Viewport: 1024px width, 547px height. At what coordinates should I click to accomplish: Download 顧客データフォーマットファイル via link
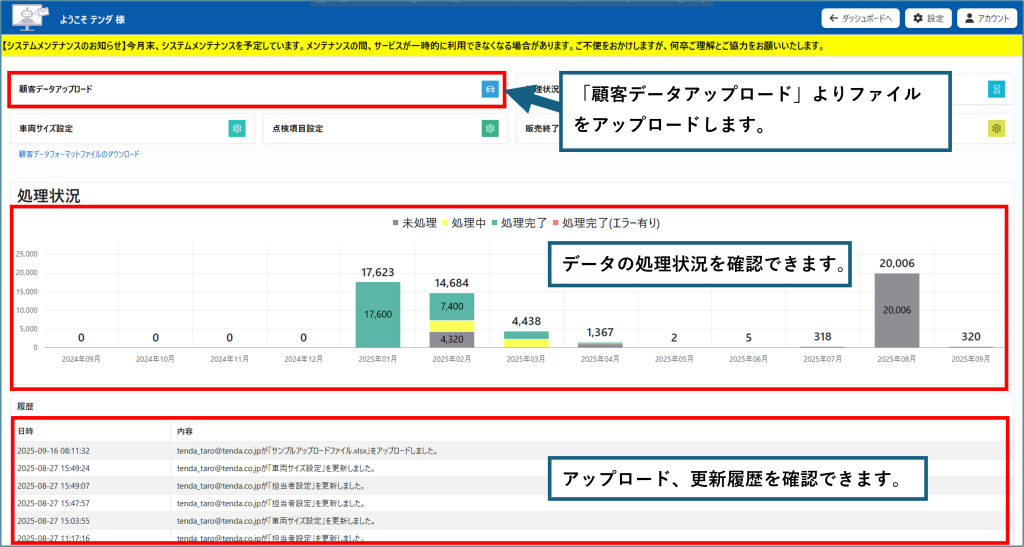79,154
